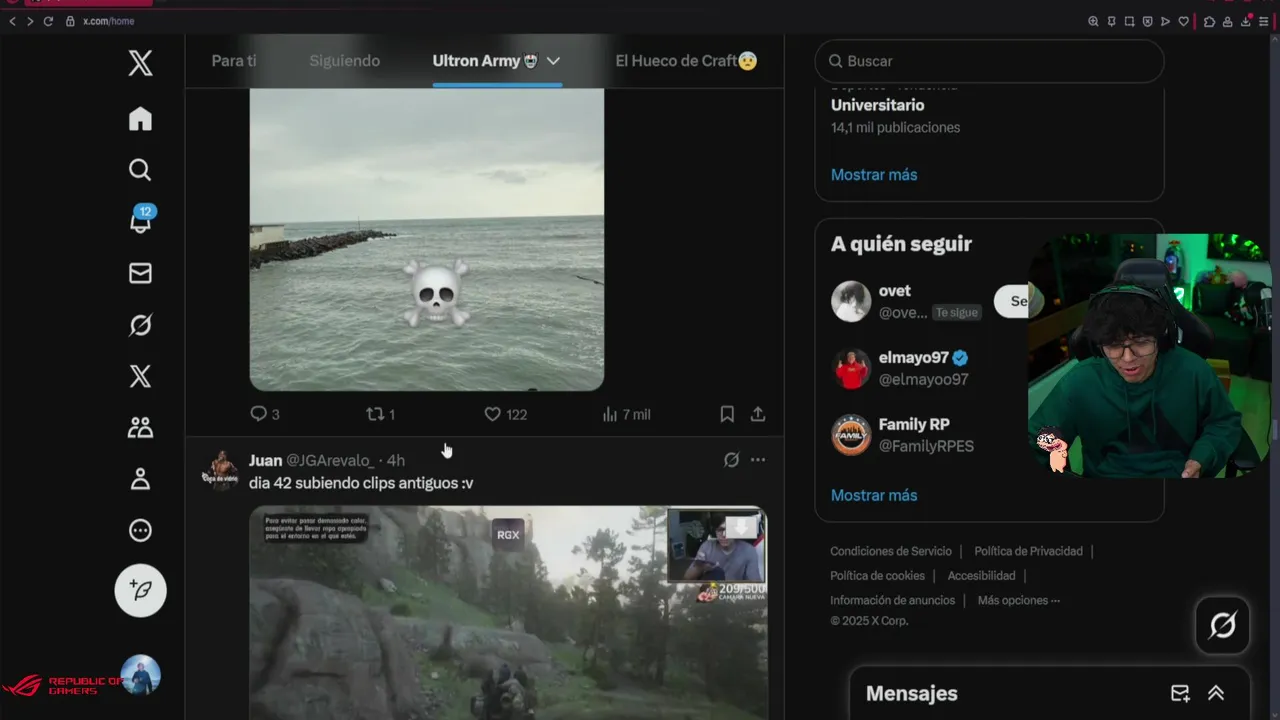Open Premium X icon in sidebar
1280x720 pixels.
point(140,376)
